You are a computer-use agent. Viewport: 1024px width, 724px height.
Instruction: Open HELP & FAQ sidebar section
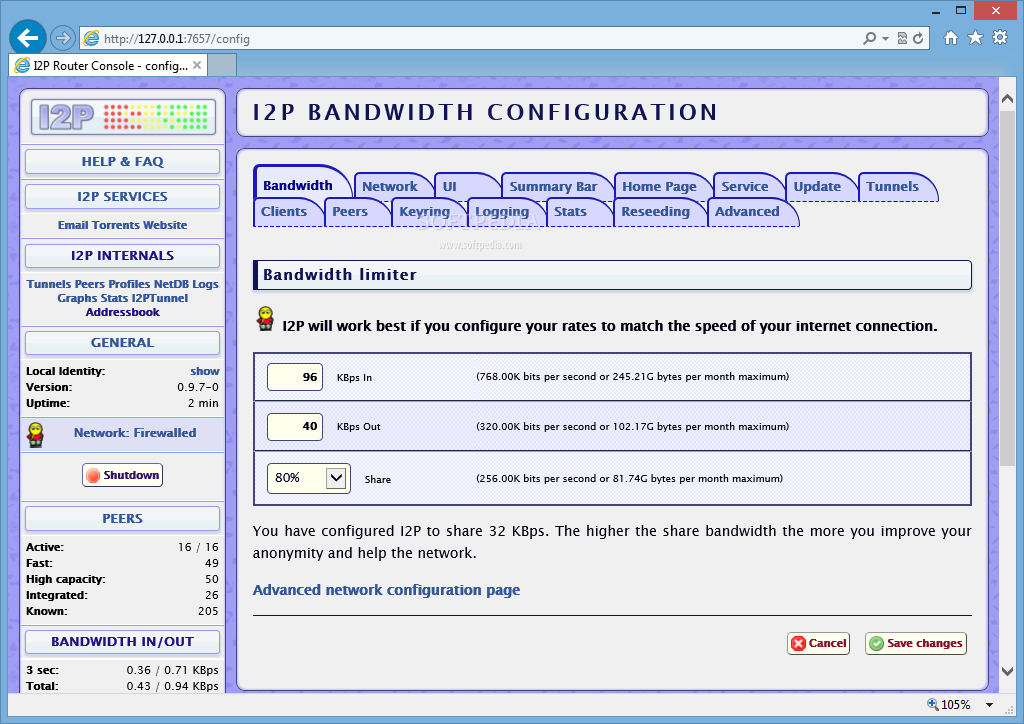(x=123, y=162)
